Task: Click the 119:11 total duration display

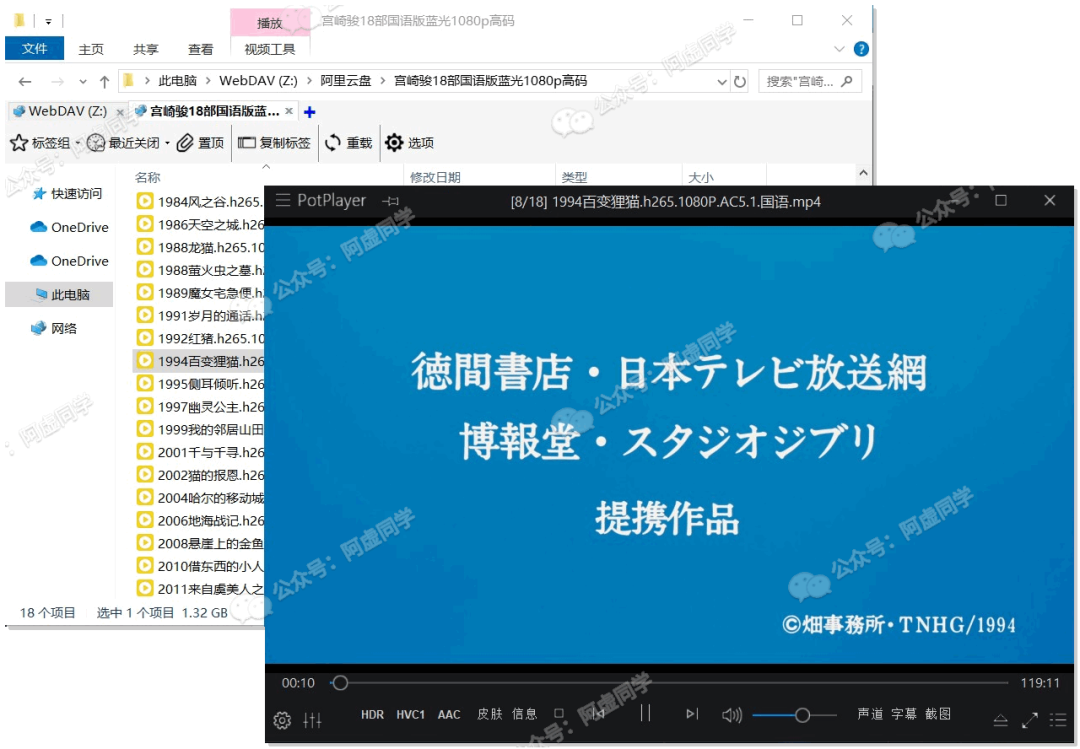Action: coord(1039,683)
